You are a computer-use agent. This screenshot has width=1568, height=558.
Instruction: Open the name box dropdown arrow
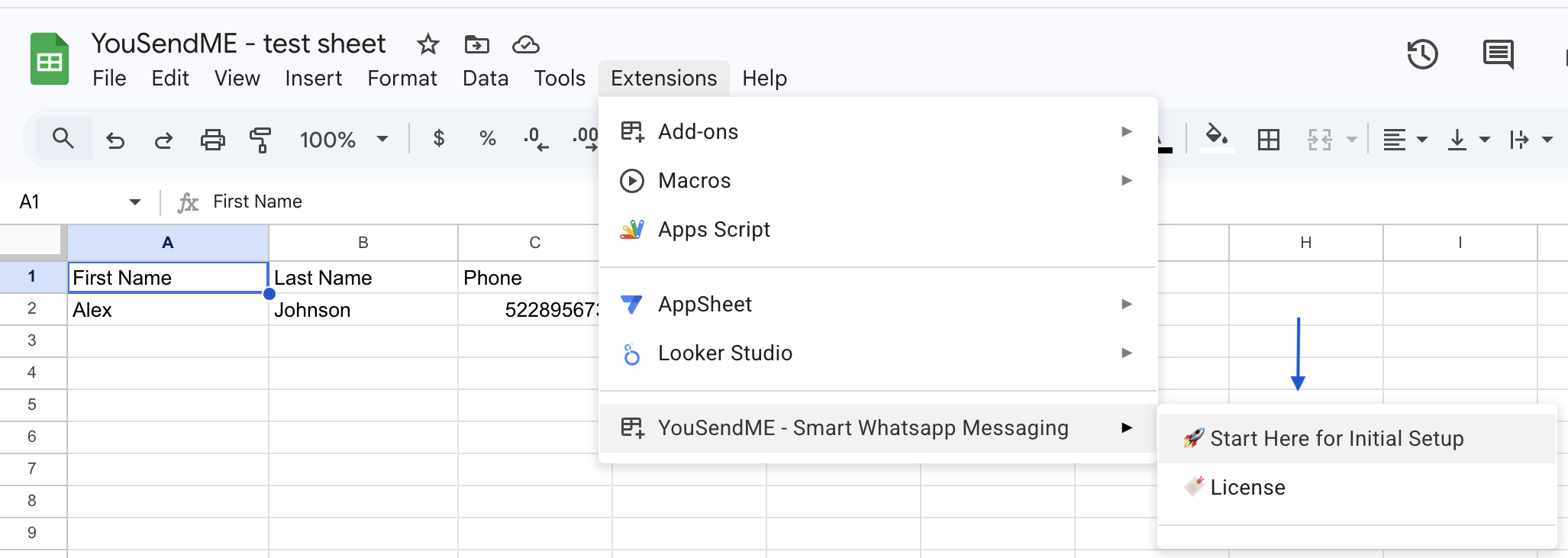pos(135,202)
